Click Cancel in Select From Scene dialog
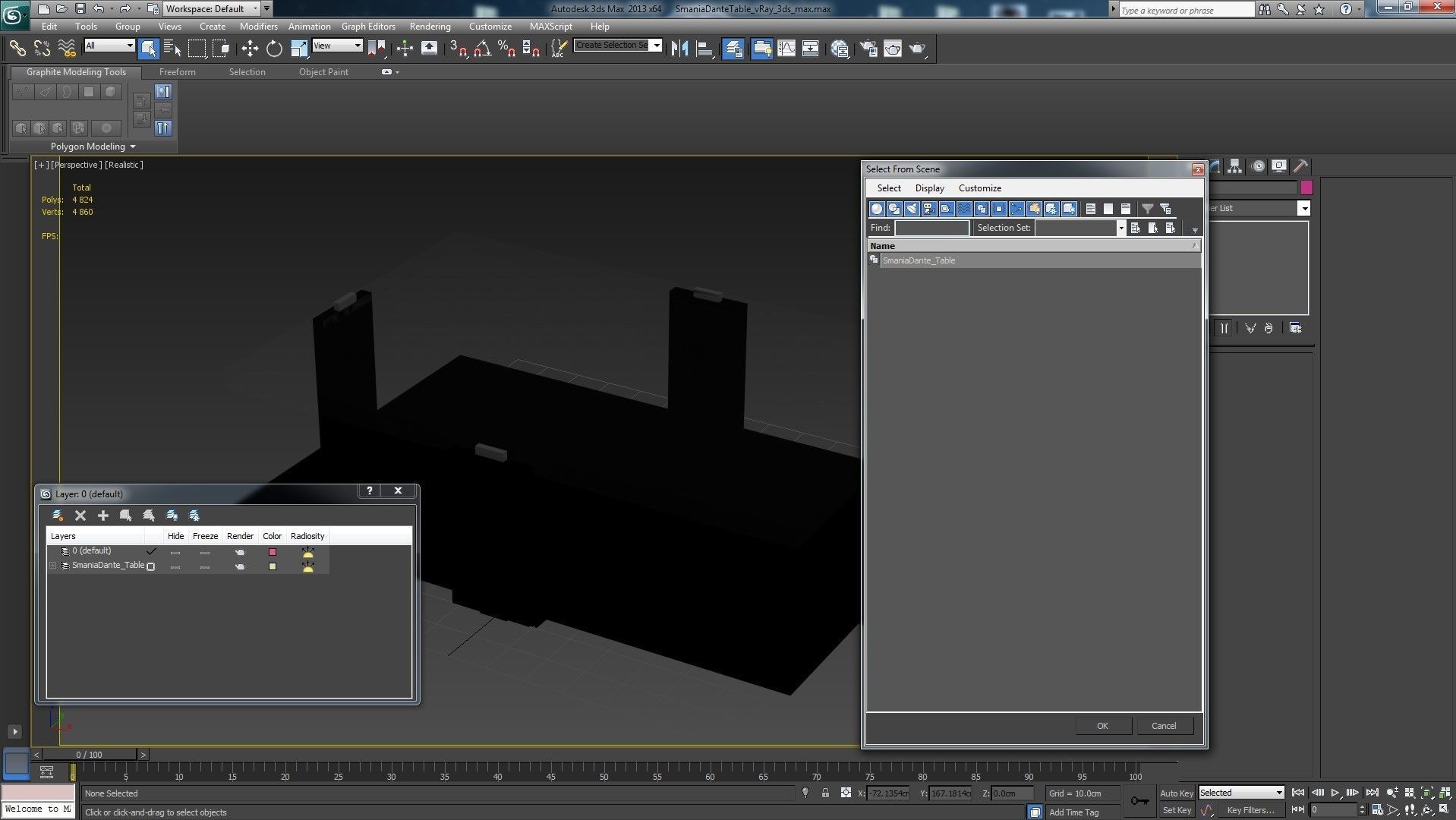The image size is (1456, 820). pyautogui.click(x=1164, y=726)
